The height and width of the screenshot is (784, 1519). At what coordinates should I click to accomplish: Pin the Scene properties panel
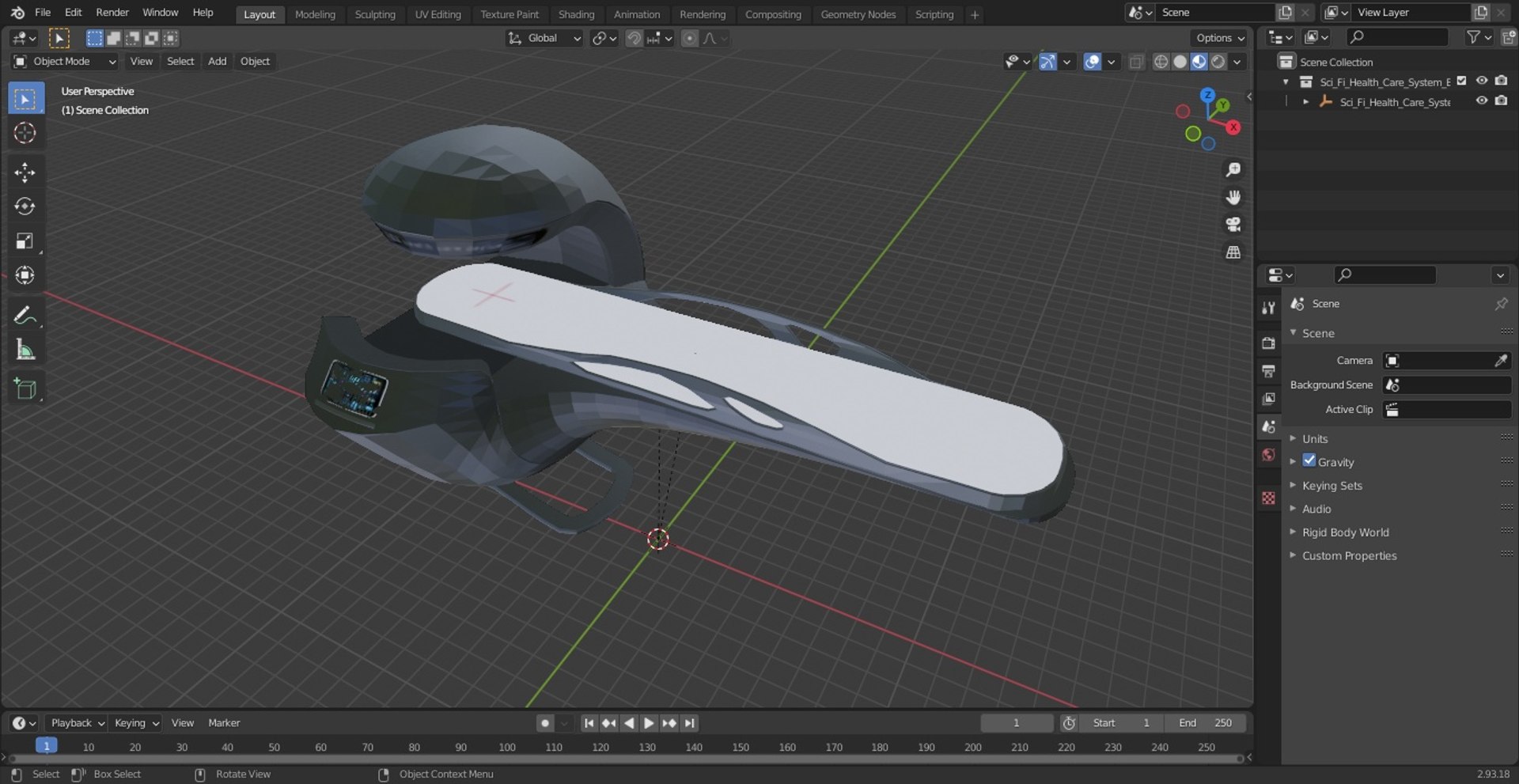[1501, 304]
